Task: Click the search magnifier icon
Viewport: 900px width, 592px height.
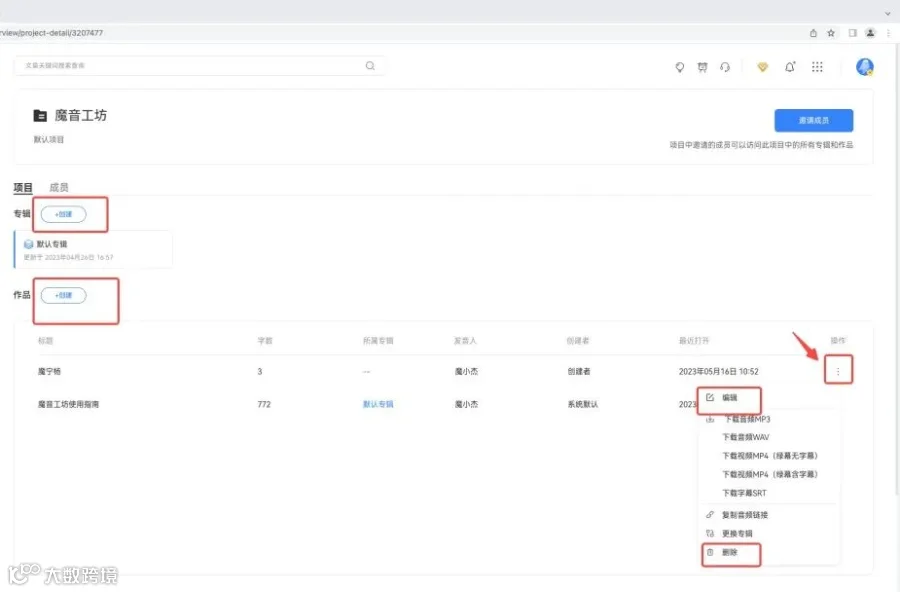Action: [x=370, y=65]
